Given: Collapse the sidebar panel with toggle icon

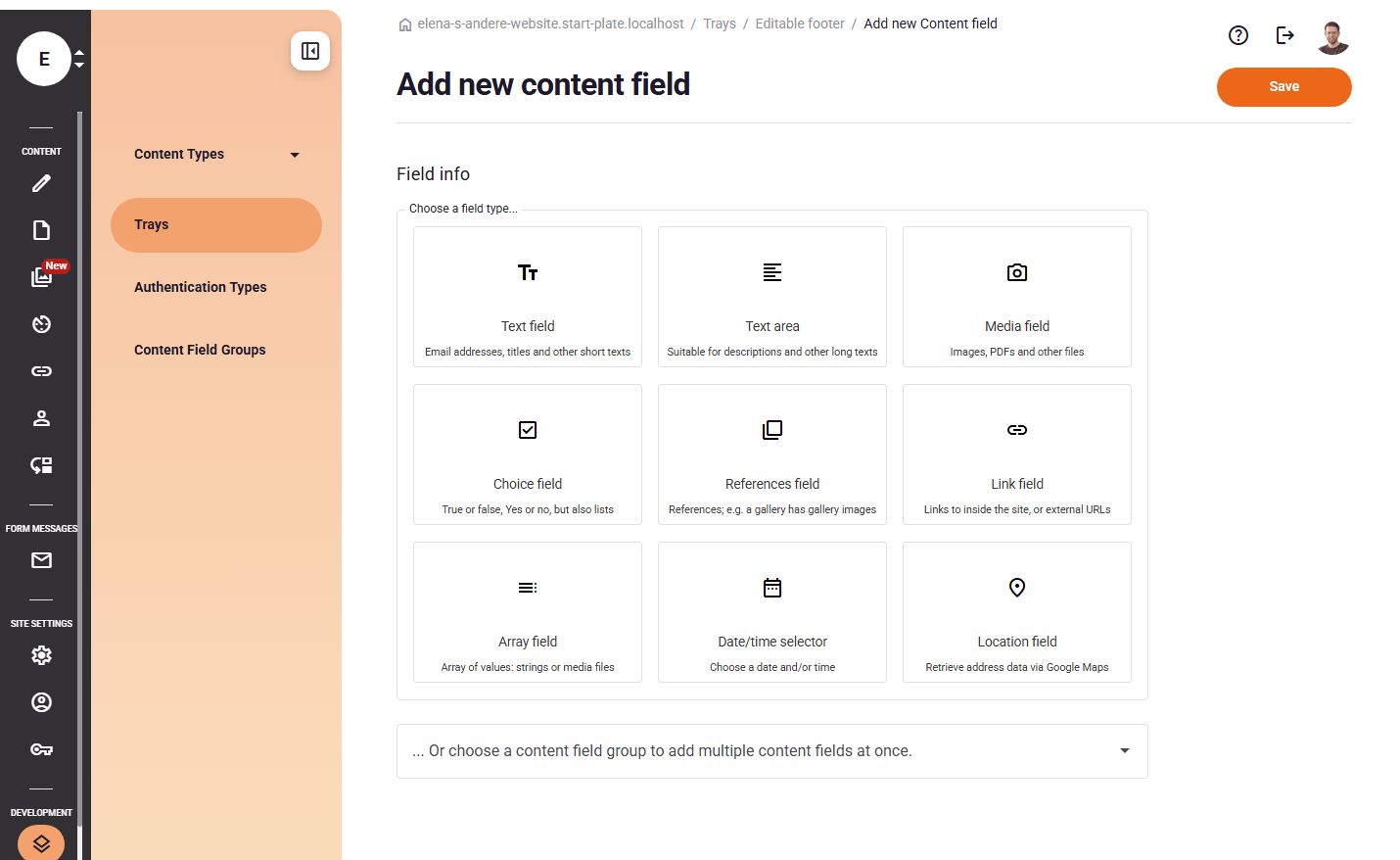Looking at the screenshot, I should 310,51.
